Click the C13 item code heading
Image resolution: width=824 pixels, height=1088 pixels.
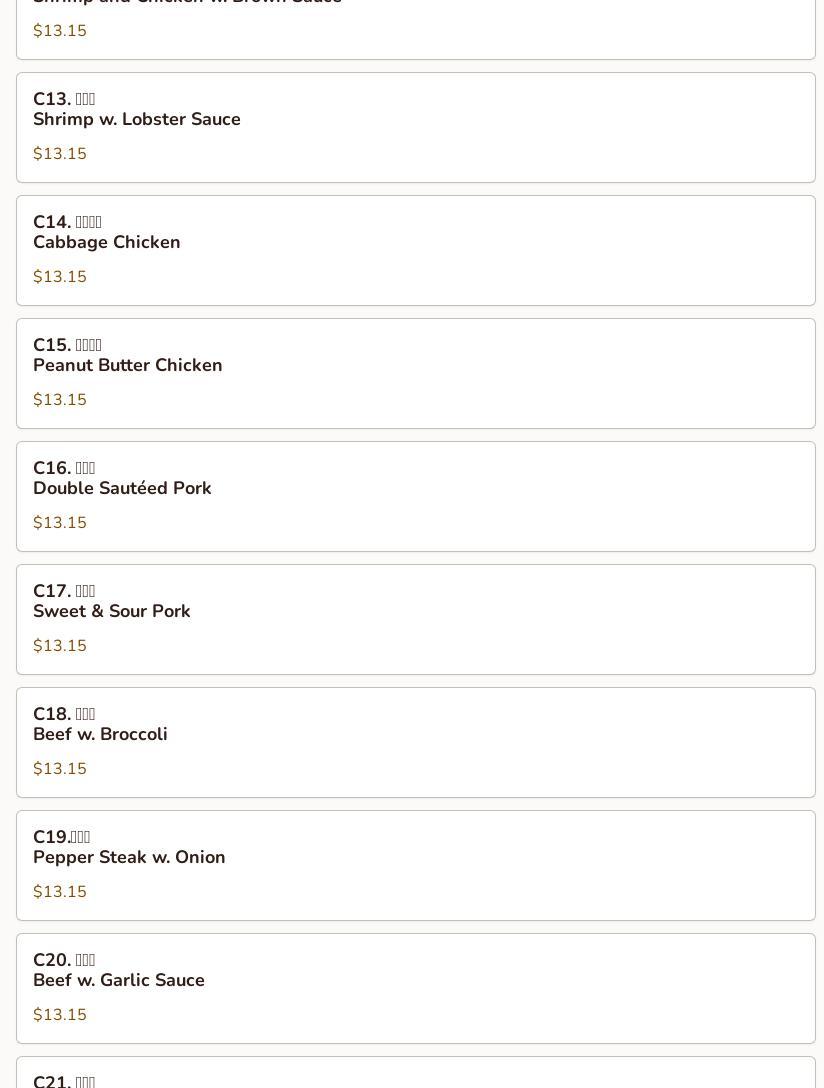click(x=64, y=99)
